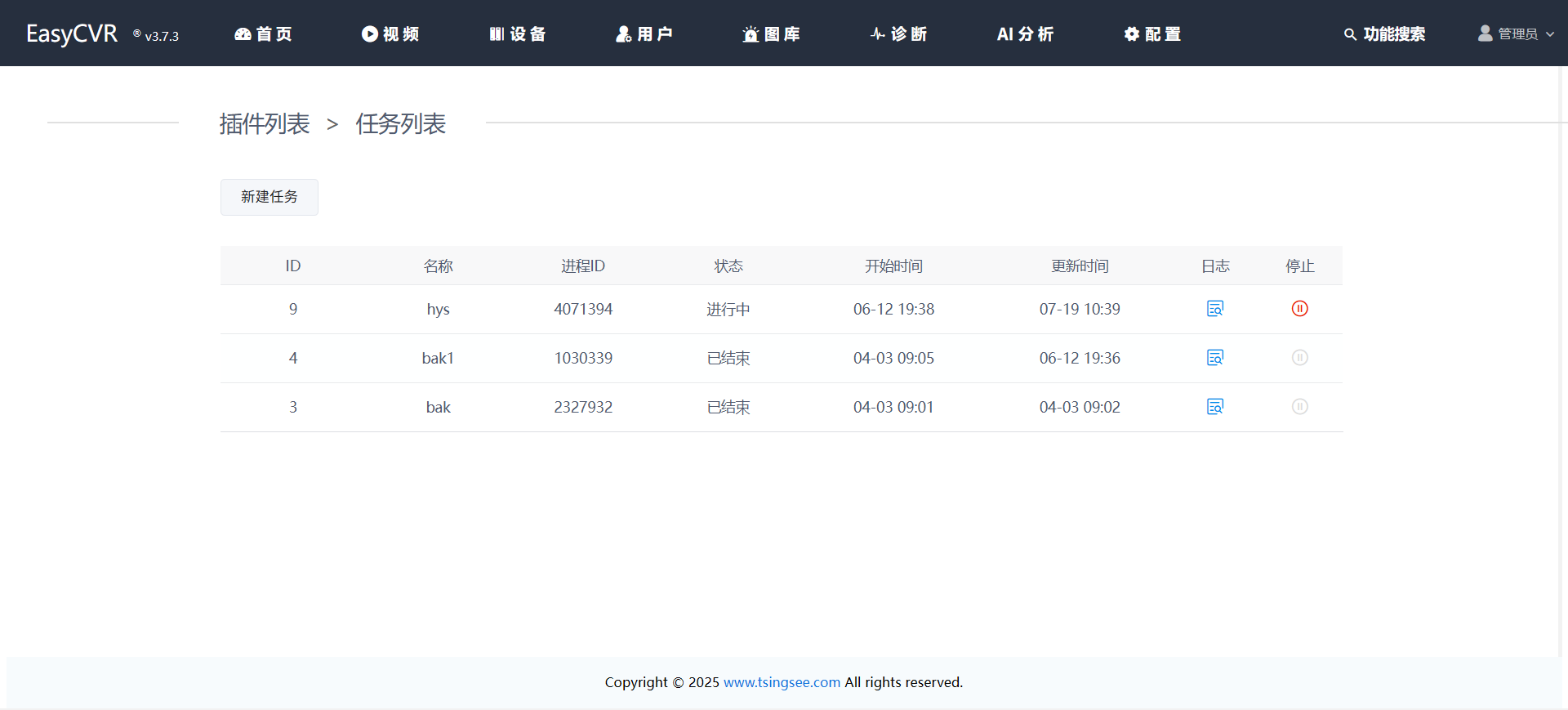The width and height of the screenshot is (1568, 710).
Task: Open the 设备 devices menu
Action: pyautogui.click(x=518, y=34)
